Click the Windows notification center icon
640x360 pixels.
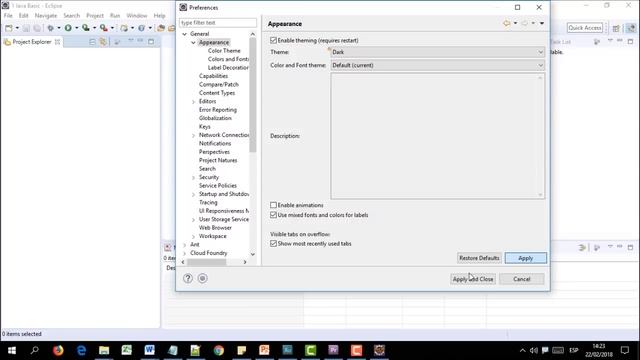(x=625, y=350)
